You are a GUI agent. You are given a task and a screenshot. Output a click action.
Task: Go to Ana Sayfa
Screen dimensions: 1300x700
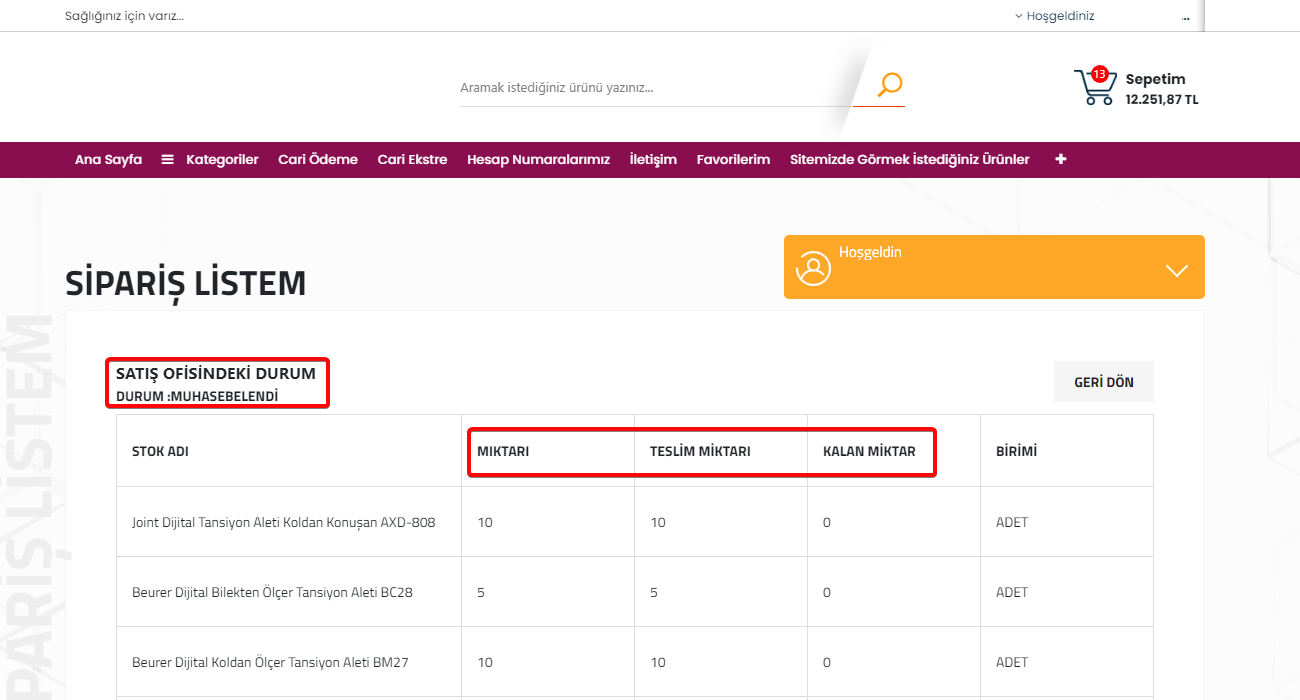click(108, 159)
